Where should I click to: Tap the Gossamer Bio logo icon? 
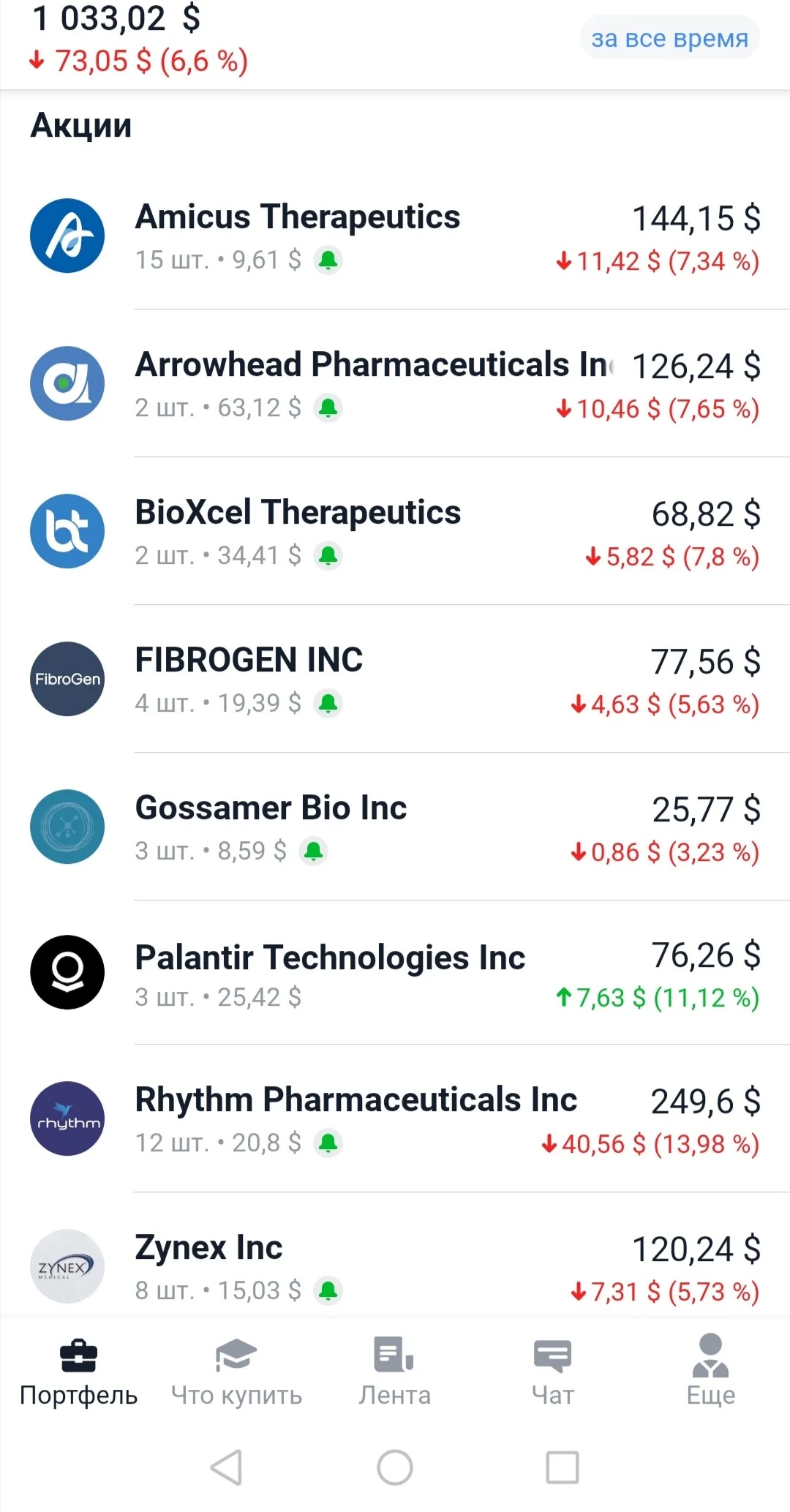pos(67,827)
